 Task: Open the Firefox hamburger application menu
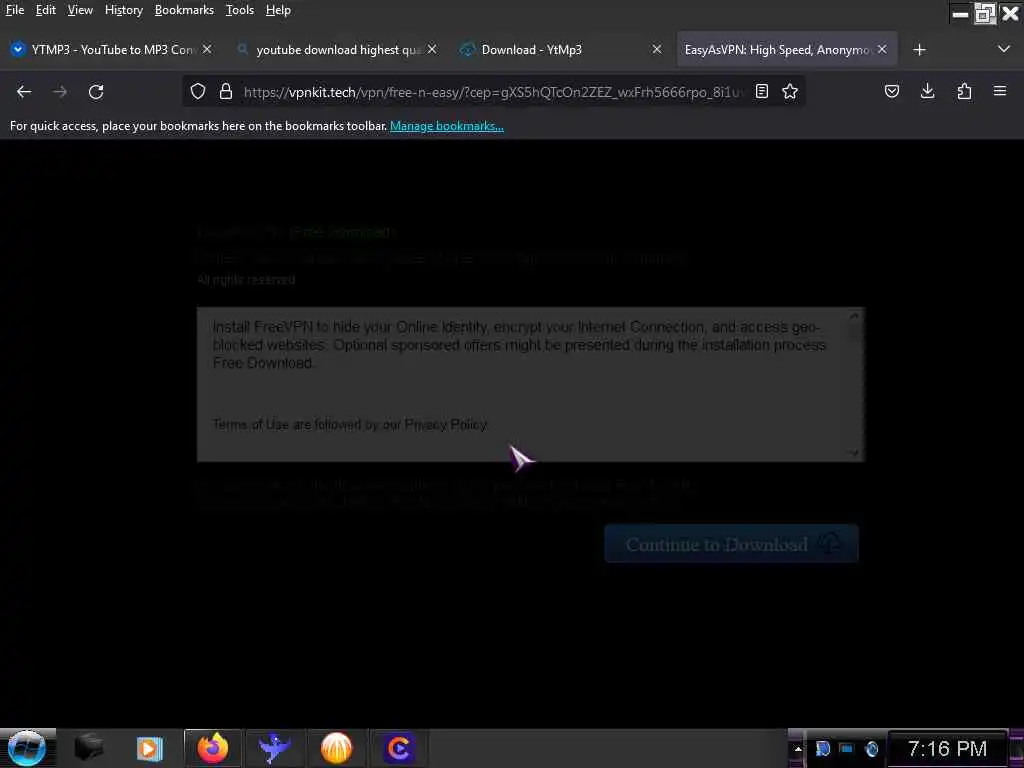coord(1000,91)
